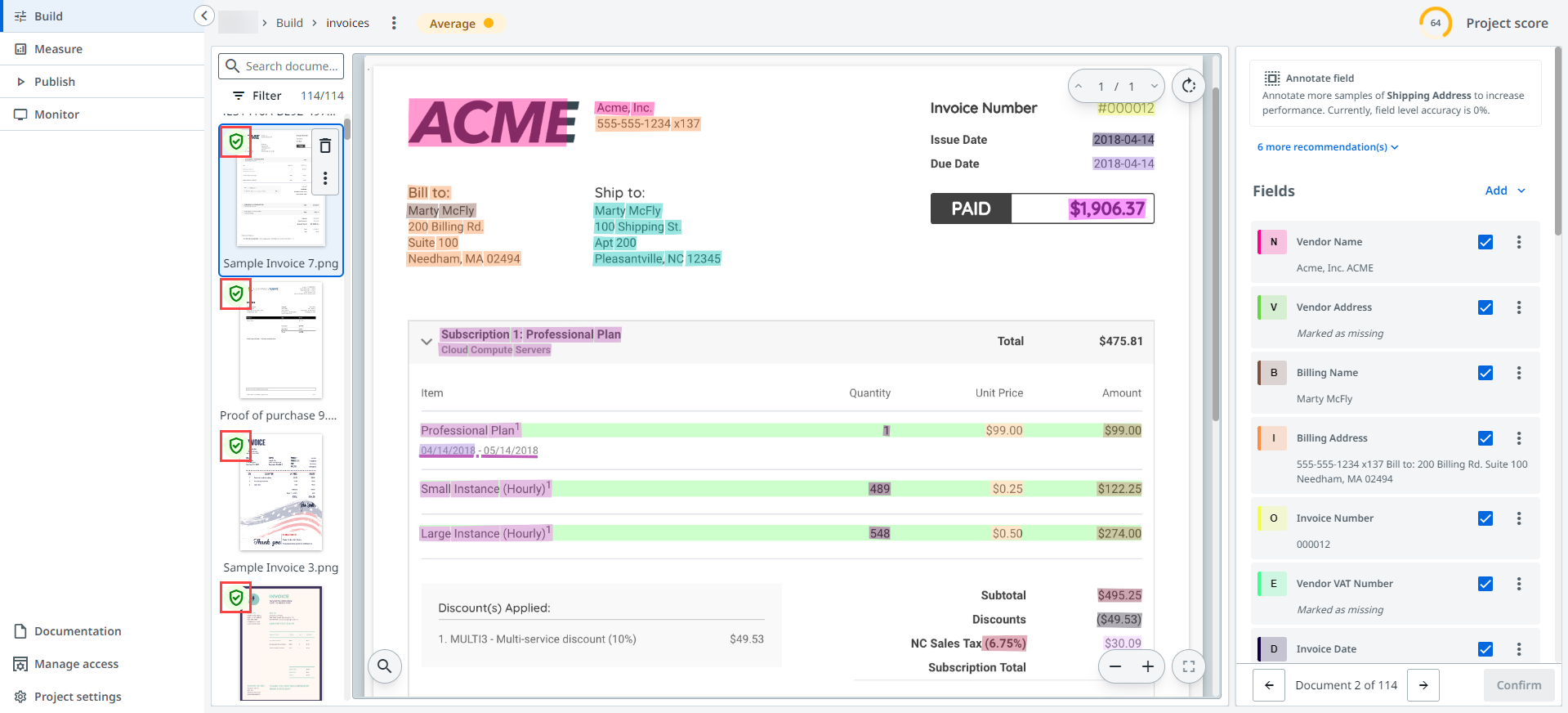Select the pink Vendor Name color tag
Image resolution: width=1568 pixels, height=713 pixels.
[x=1272, y=242]
